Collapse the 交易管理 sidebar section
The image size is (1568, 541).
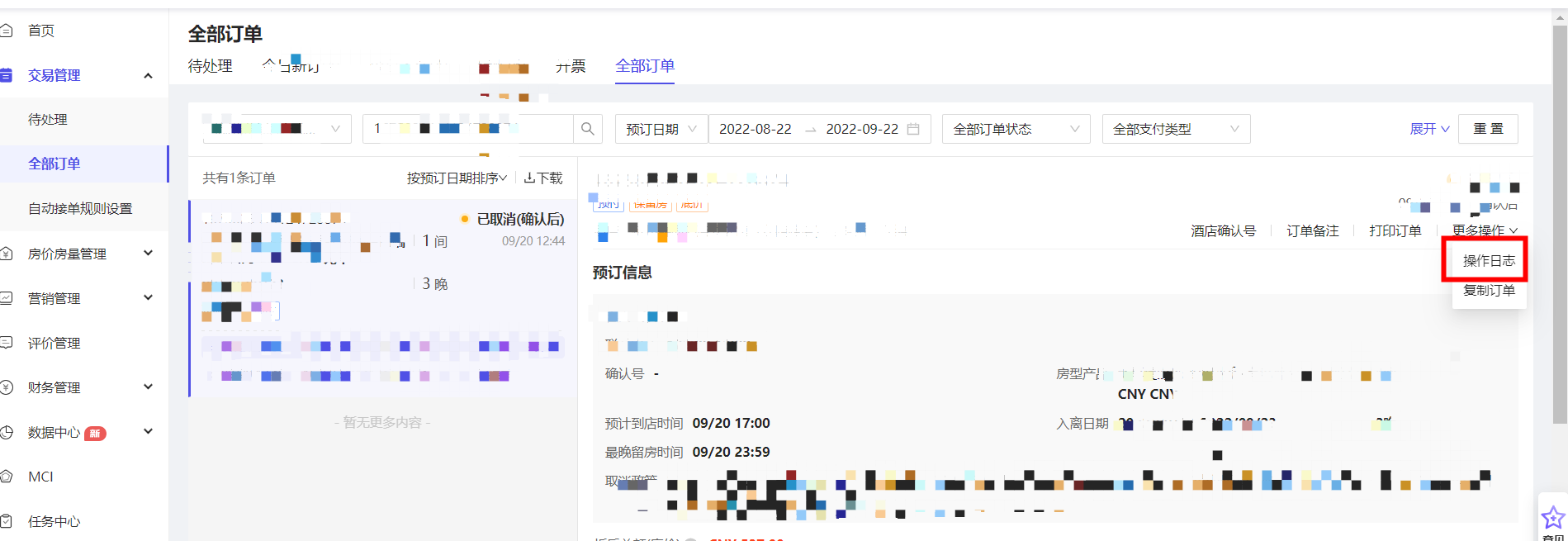148,75
